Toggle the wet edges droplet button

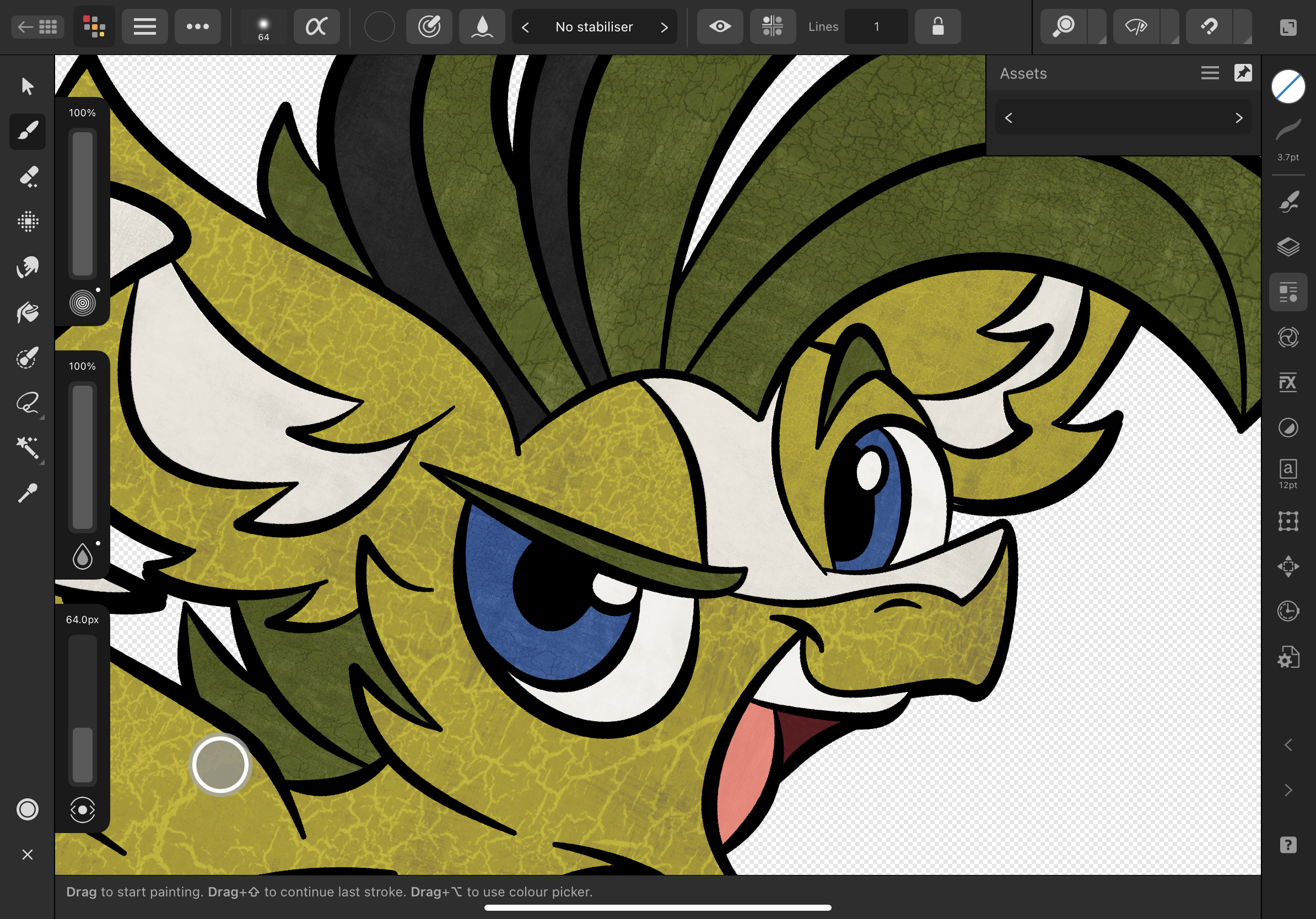pyautogui.click(x=482, y=26)
